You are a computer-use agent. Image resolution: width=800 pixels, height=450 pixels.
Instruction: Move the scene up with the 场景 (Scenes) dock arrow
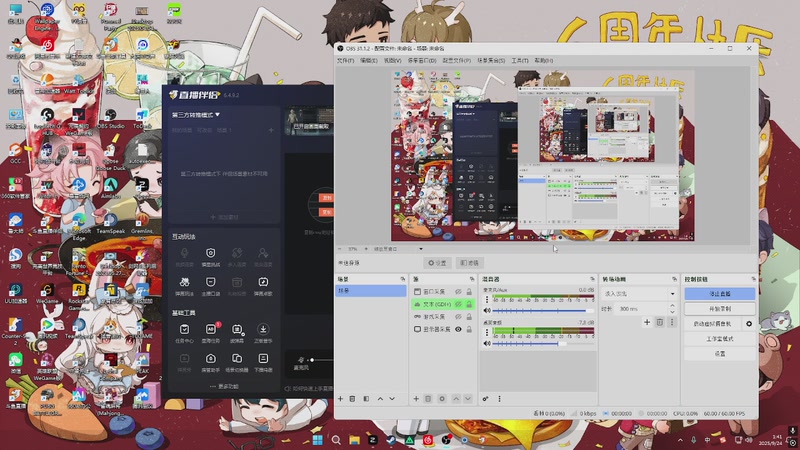380,398
